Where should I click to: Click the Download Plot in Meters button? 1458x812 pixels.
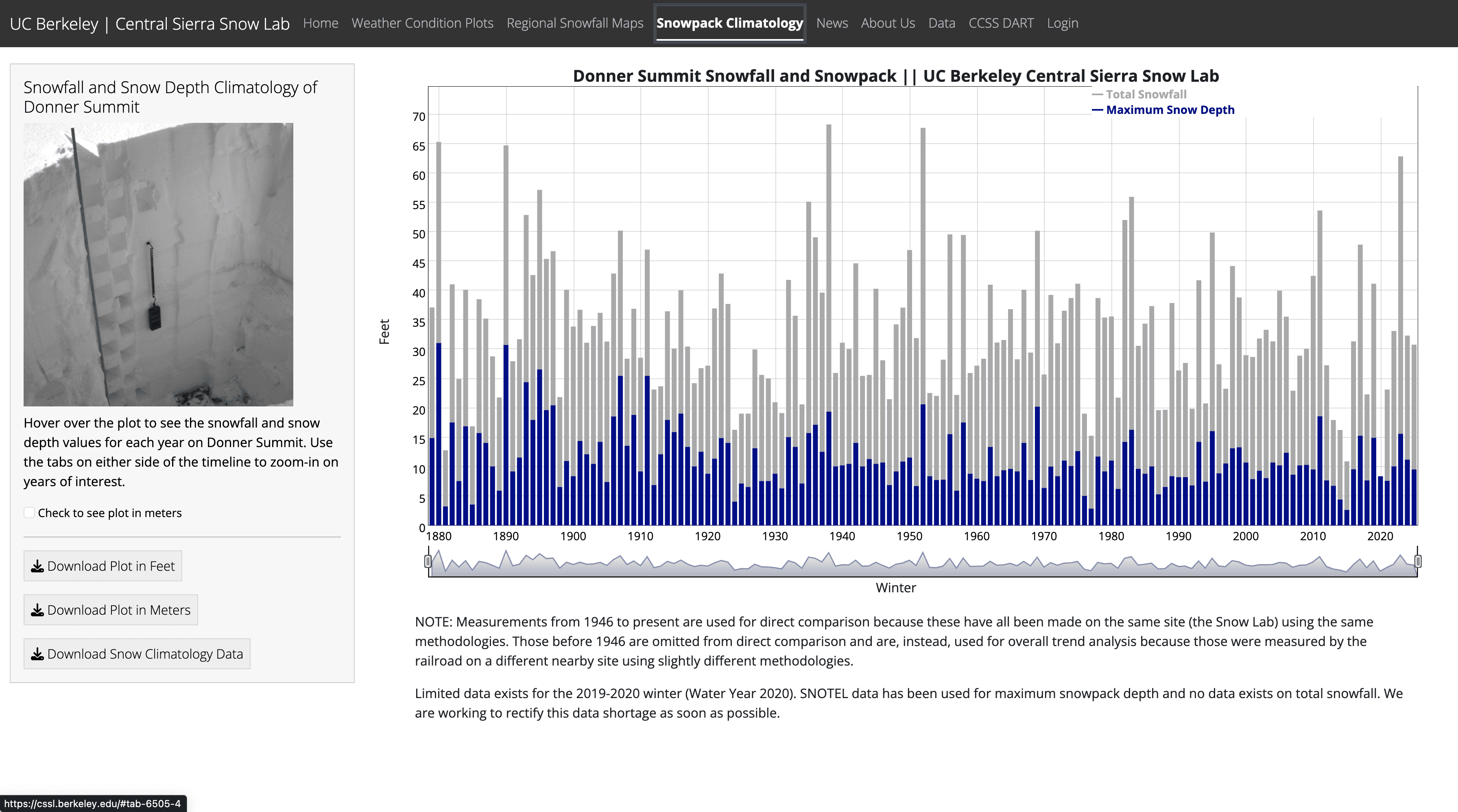coord(119,610)
